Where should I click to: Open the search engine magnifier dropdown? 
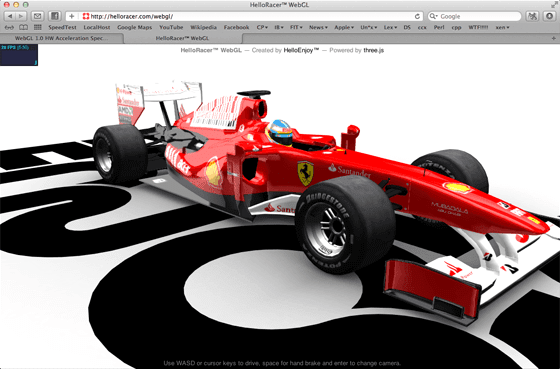click(x=433, y=16)
